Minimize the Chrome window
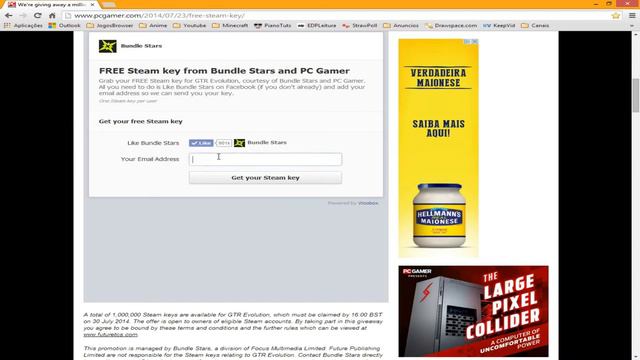Image resolution: width=640 pixels, height=360 pixels. (596, 4)
